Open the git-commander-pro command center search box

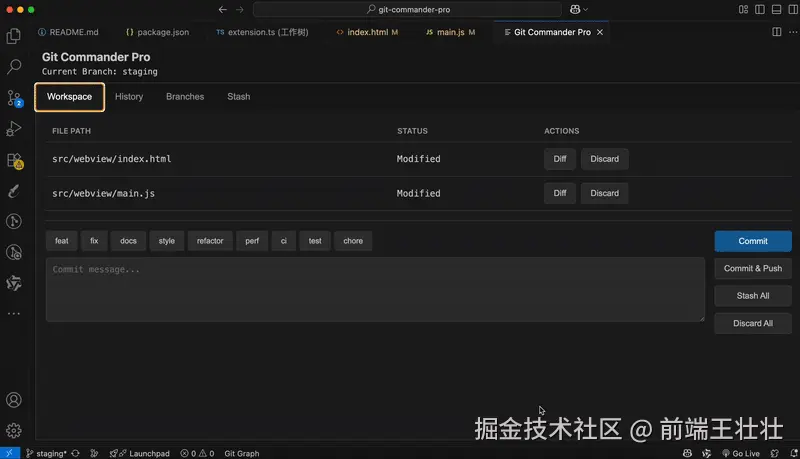tap(407, 9)
